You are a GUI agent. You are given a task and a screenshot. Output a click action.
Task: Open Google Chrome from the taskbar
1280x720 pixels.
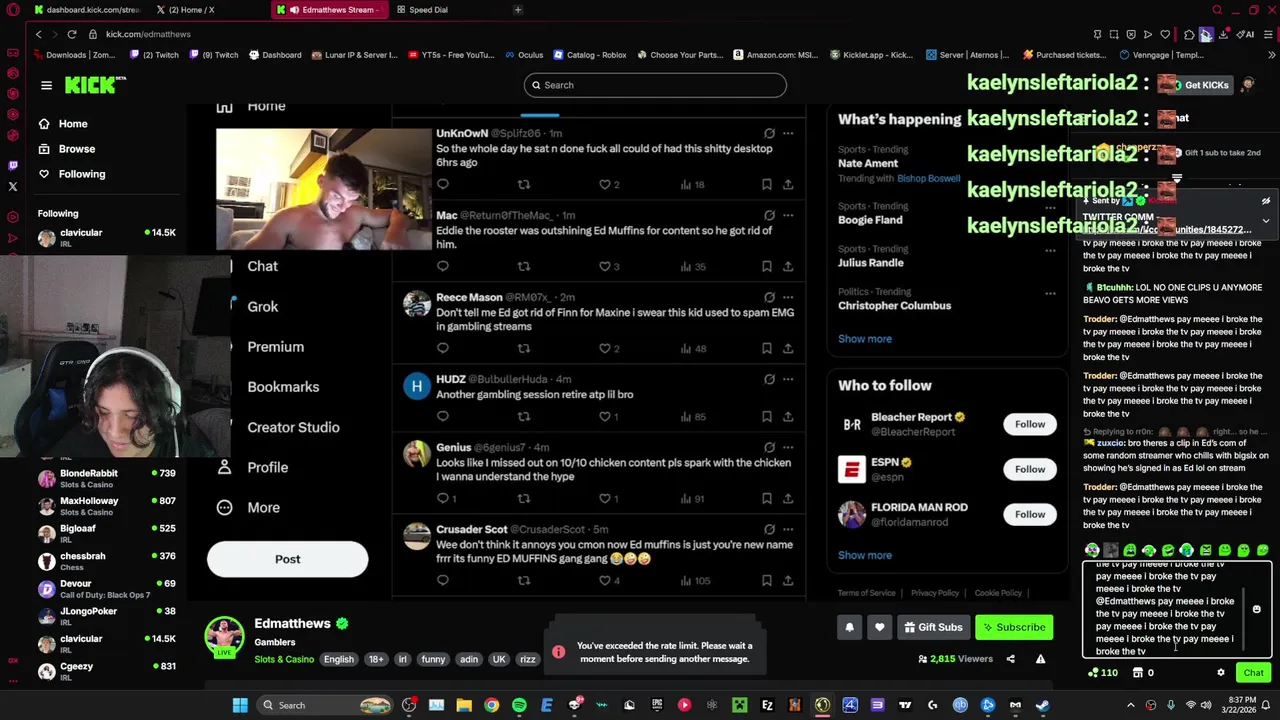[x=491, y=705]
